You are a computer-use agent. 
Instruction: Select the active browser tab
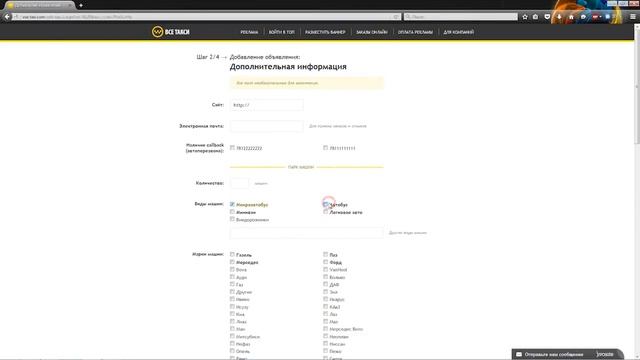click(x=40, y=5)
